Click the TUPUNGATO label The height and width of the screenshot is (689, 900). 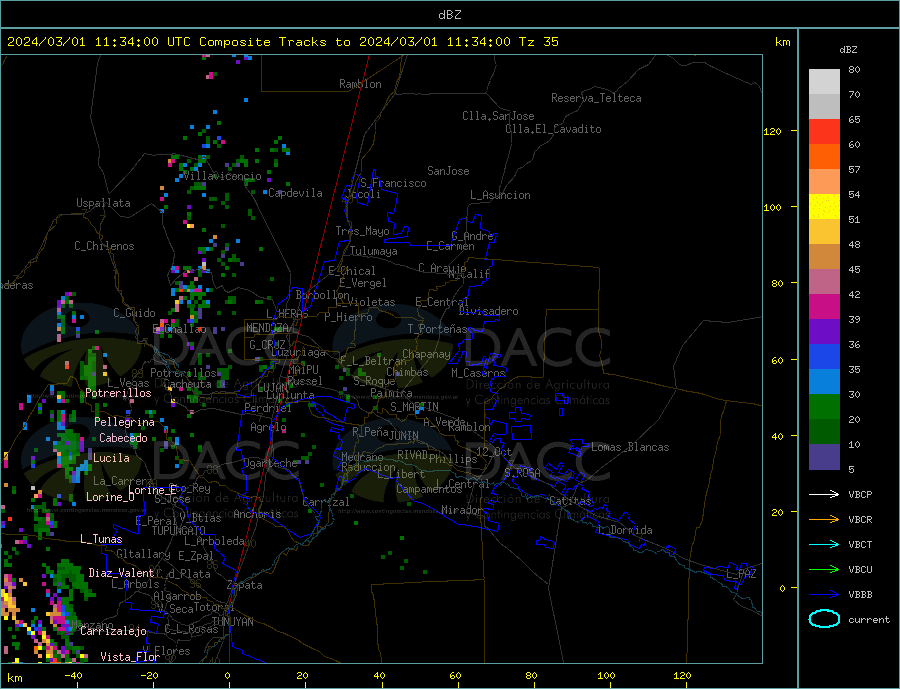coord(179,531)
